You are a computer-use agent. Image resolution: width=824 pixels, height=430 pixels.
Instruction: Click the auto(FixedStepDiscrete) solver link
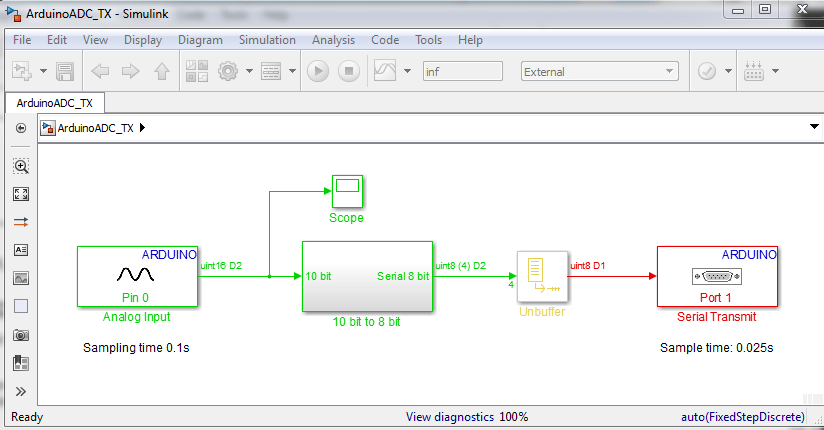point(743,417)
